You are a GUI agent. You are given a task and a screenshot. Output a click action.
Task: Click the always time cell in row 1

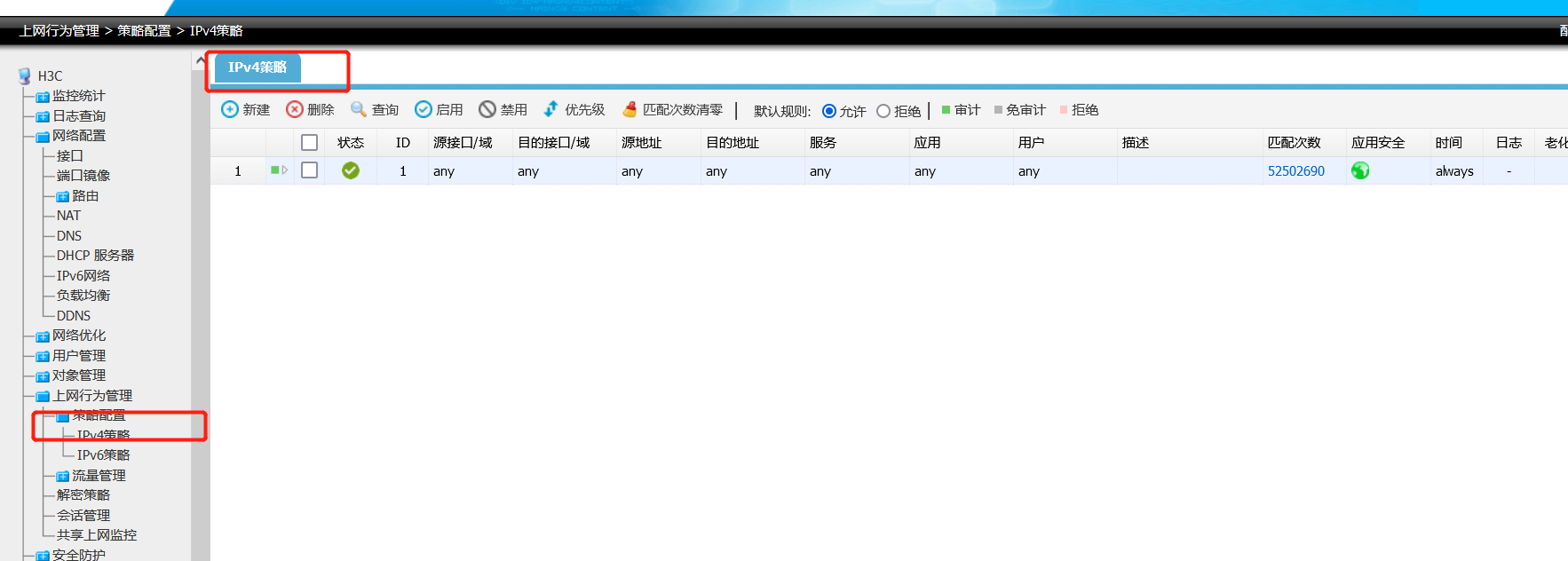(x=1454, y=171)
